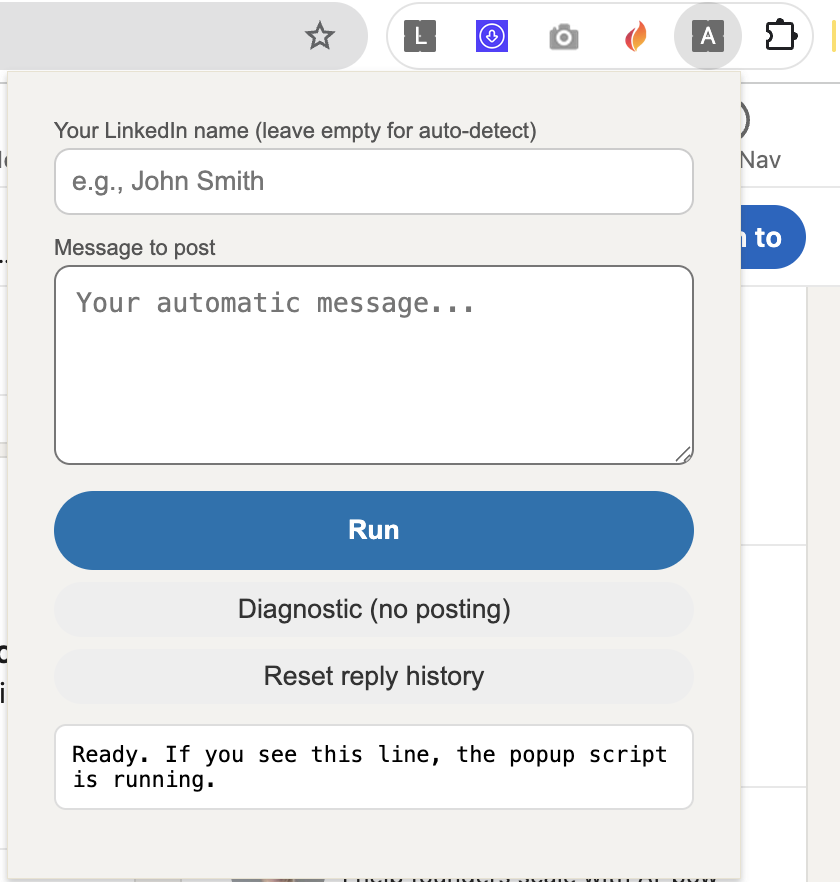Image resolution: width=840 pixels, height=882 pixels.
Task: Run Diagnostic (no posting)
Action: coord(374,609)
